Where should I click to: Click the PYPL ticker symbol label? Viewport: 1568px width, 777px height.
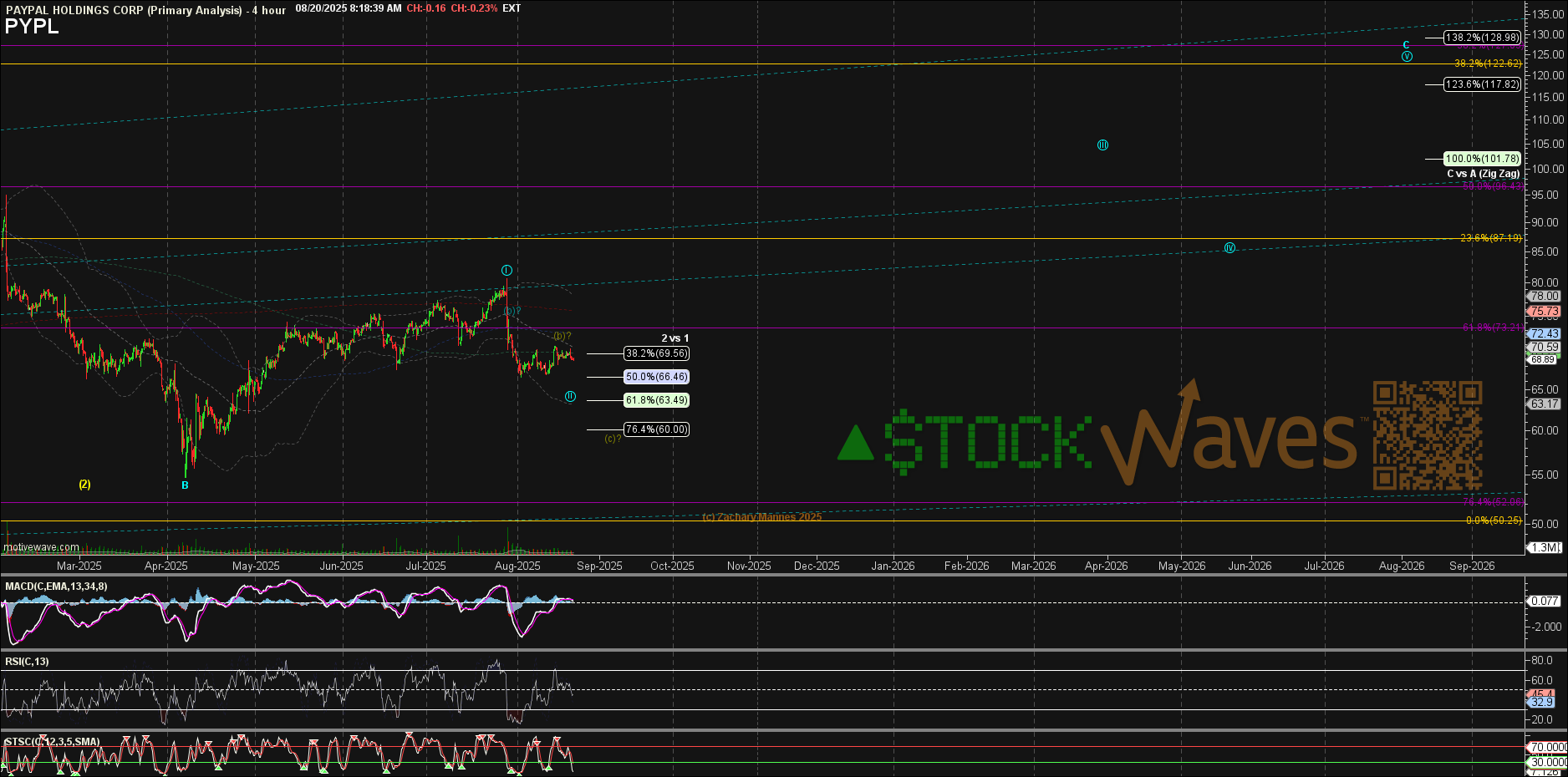coord(32,27)
